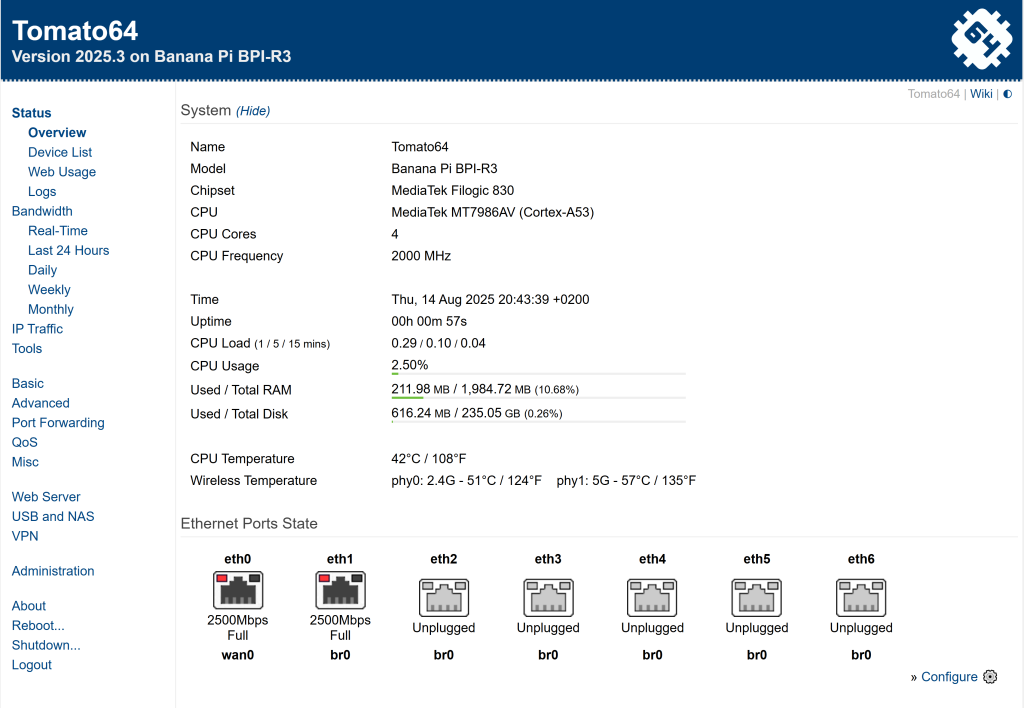Click Shutdown... in sidebar
1024x708 pixels.
pyautogui.click(x=46, y=645)
